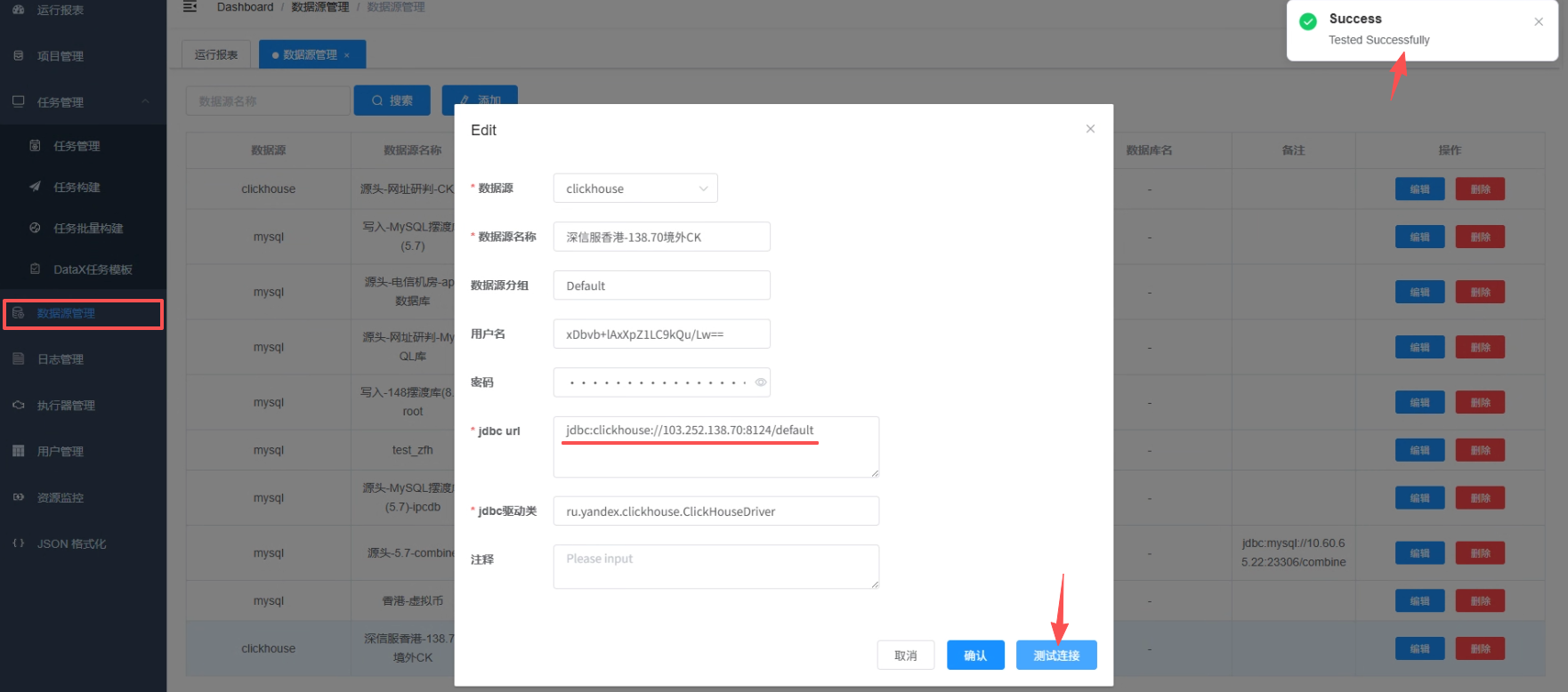The width and height of the screenshot is (1568, 692).
Task: Open JSON 格式化 tool in sidebar
Action: pos(71,543)
